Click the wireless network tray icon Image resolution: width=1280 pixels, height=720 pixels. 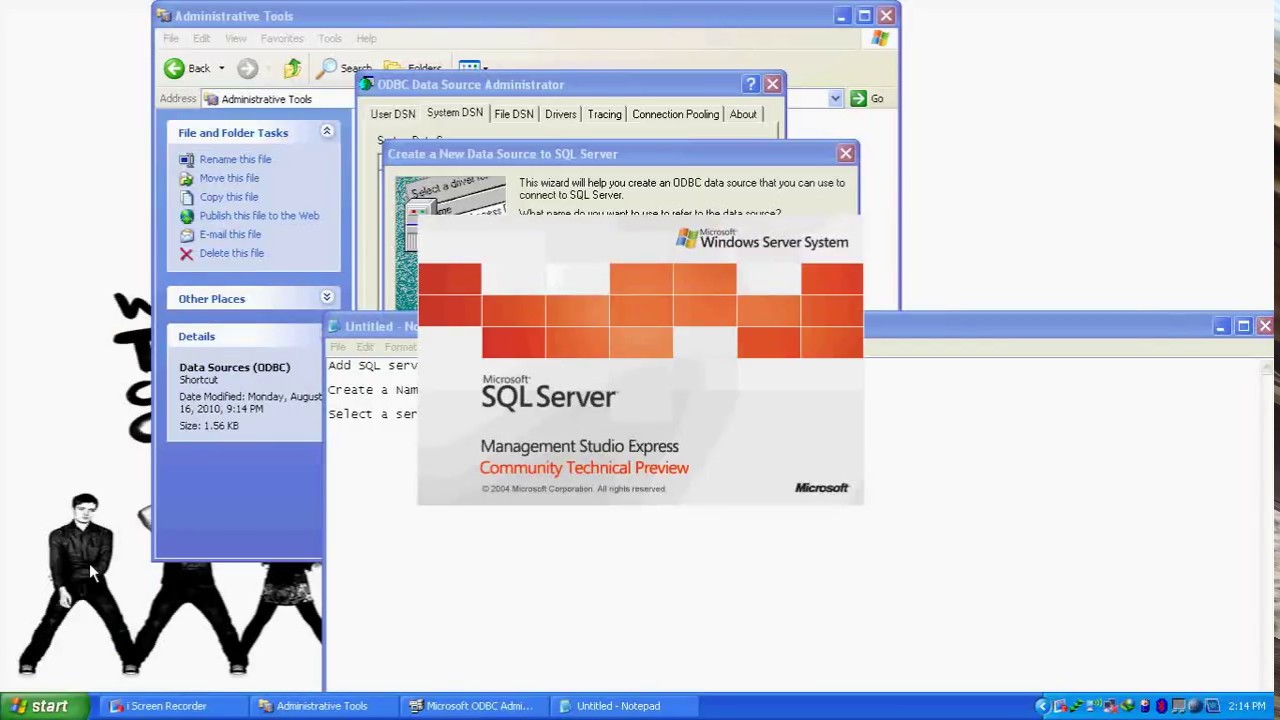pos(1094,705)
